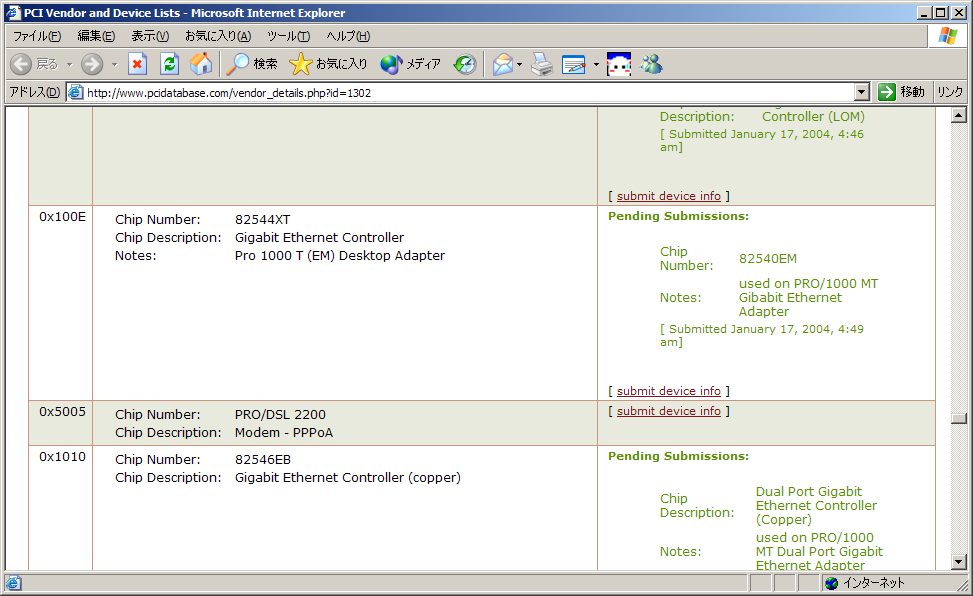Click chip number PRO/DSL 2200
This screenshot has height=596, width=973.
coord(280,415)
